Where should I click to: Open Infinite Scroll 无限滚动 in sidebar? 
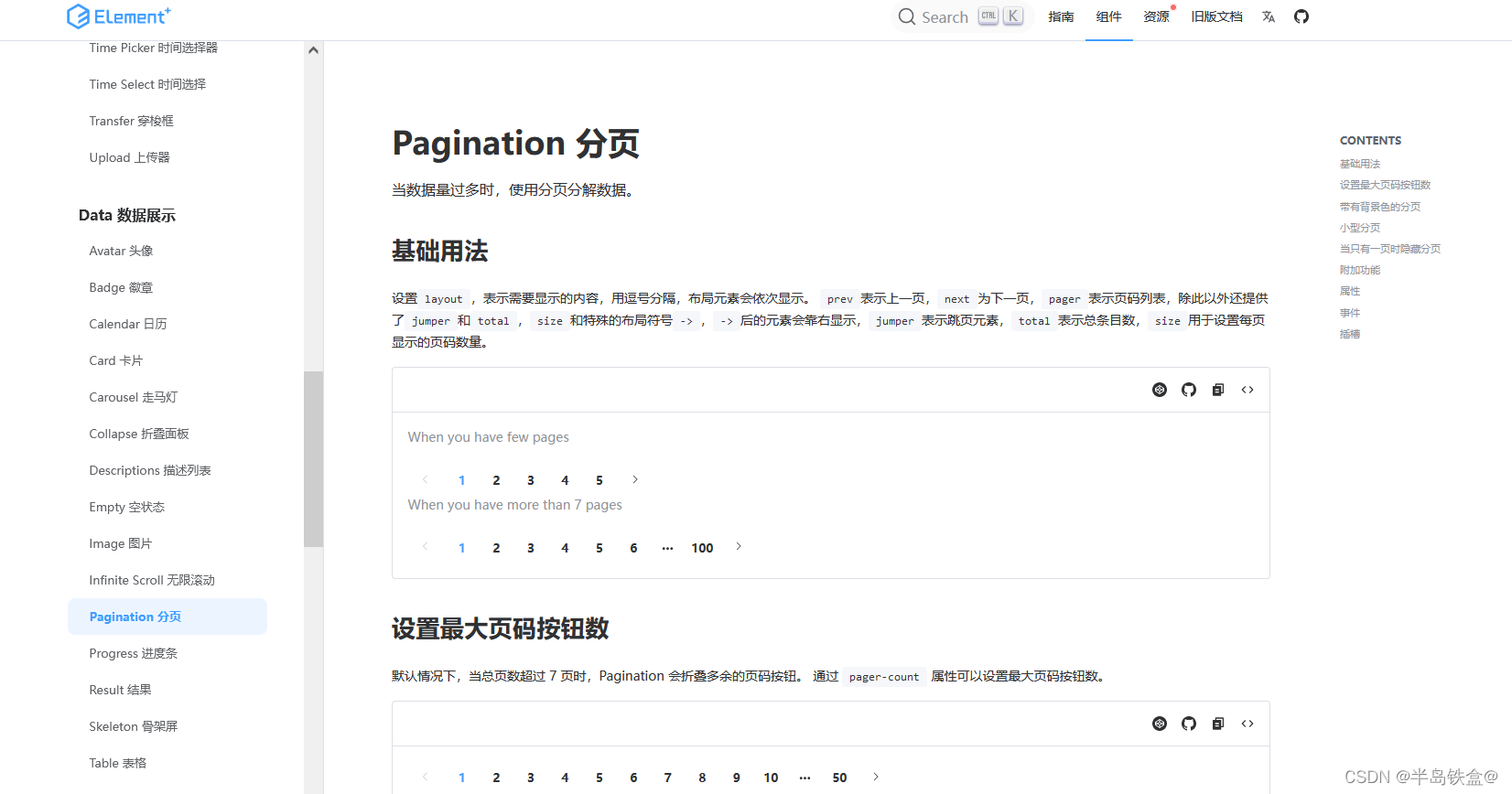point(152,580)
